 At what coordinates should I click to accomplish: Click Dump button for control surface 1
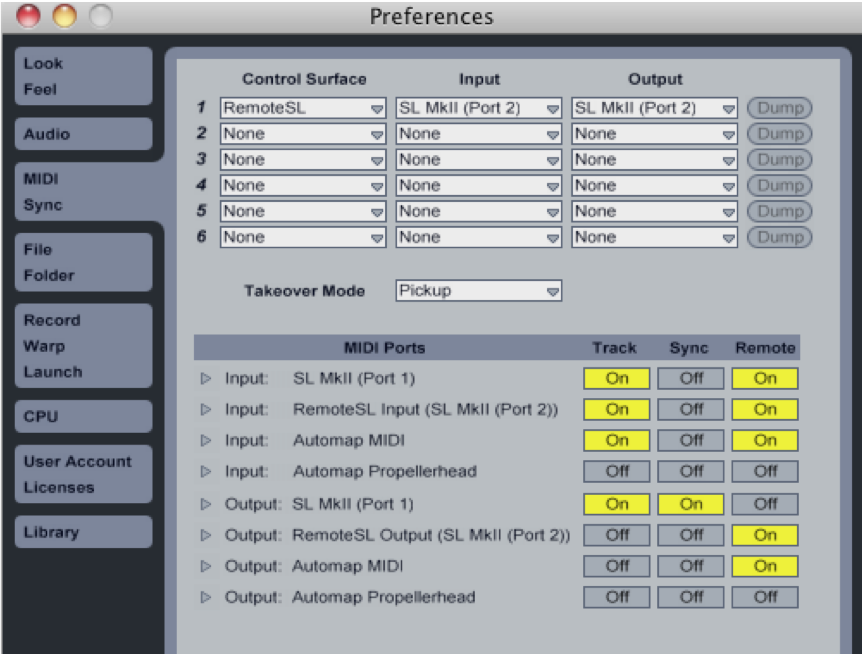[x=779, y=108]
